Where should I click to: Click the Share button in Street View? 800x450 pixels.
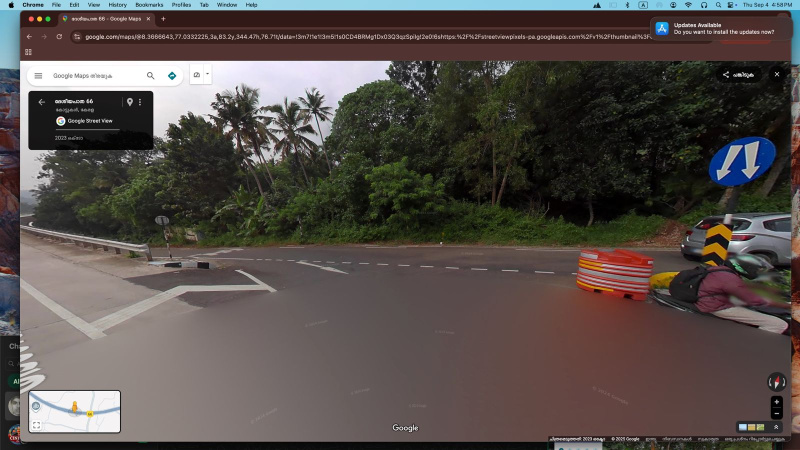coord(738,74)
